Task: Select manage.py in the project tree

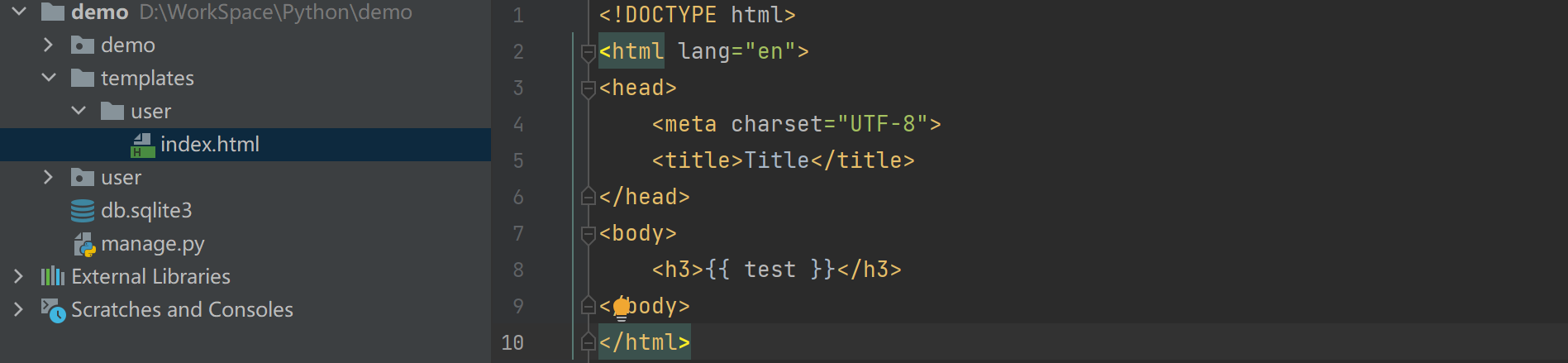Action: pos(152,244)
